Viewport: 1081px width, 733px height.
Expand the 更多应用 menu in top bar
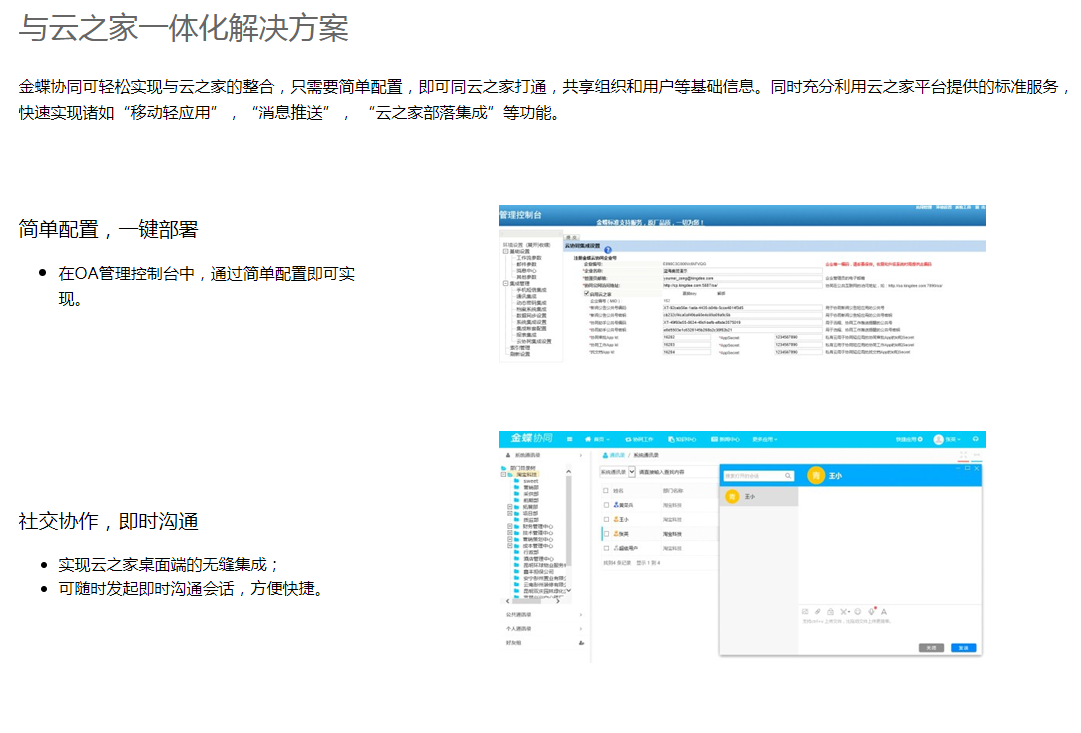765,439
